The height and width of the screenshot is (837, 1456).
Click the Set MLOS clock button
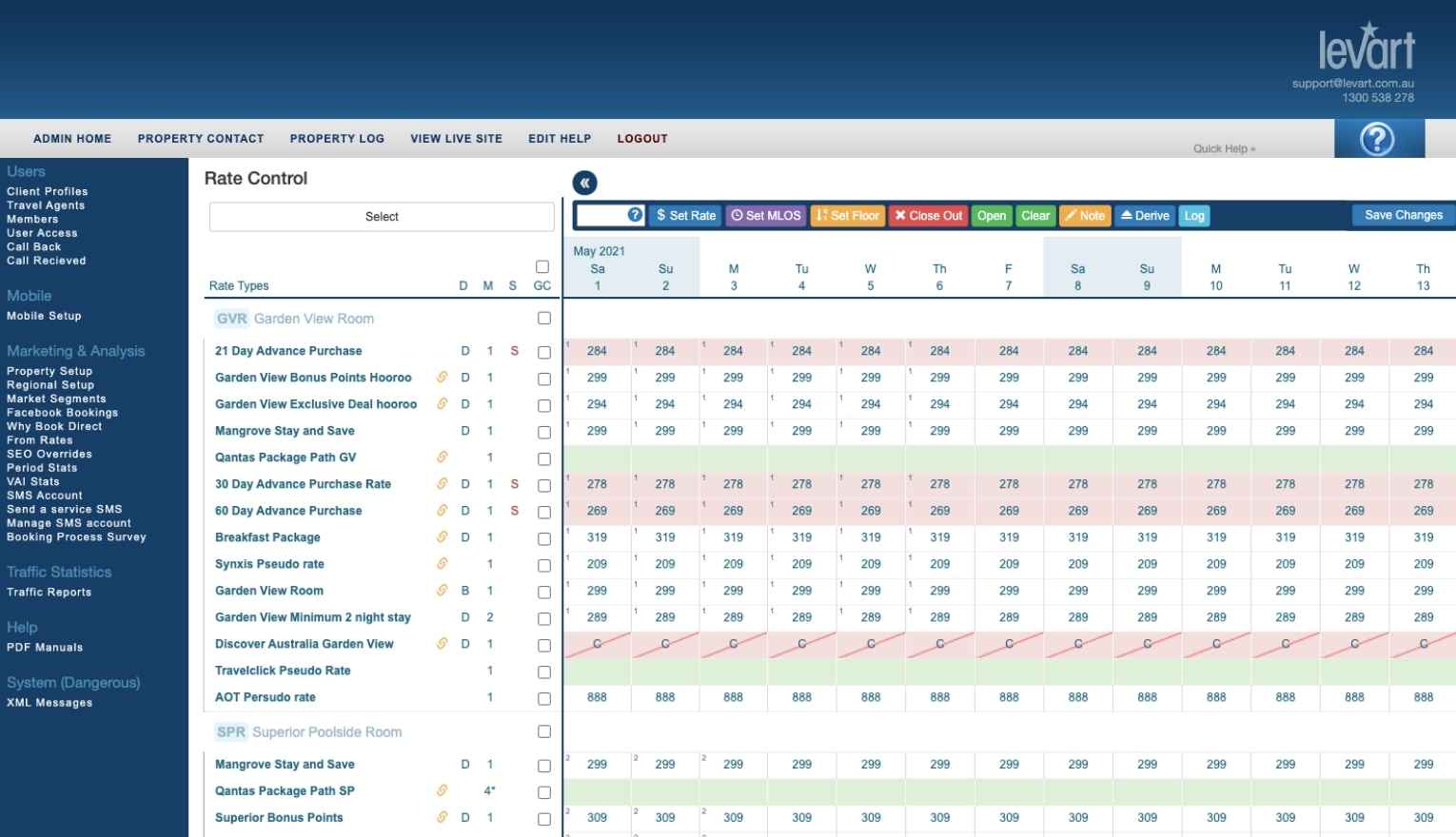tap(766, 216)
